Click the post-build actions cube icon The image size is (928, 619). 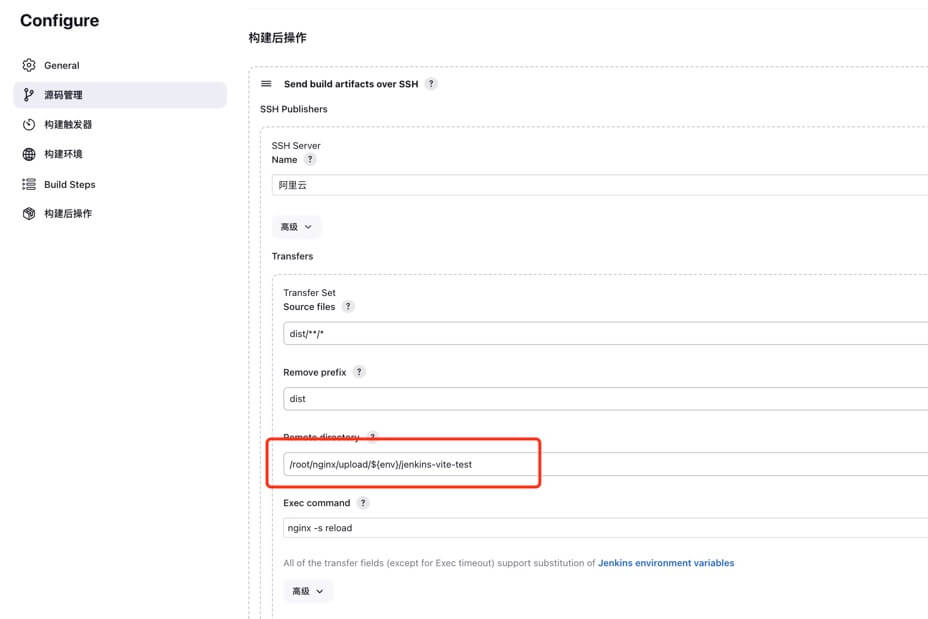coord(29,214)
